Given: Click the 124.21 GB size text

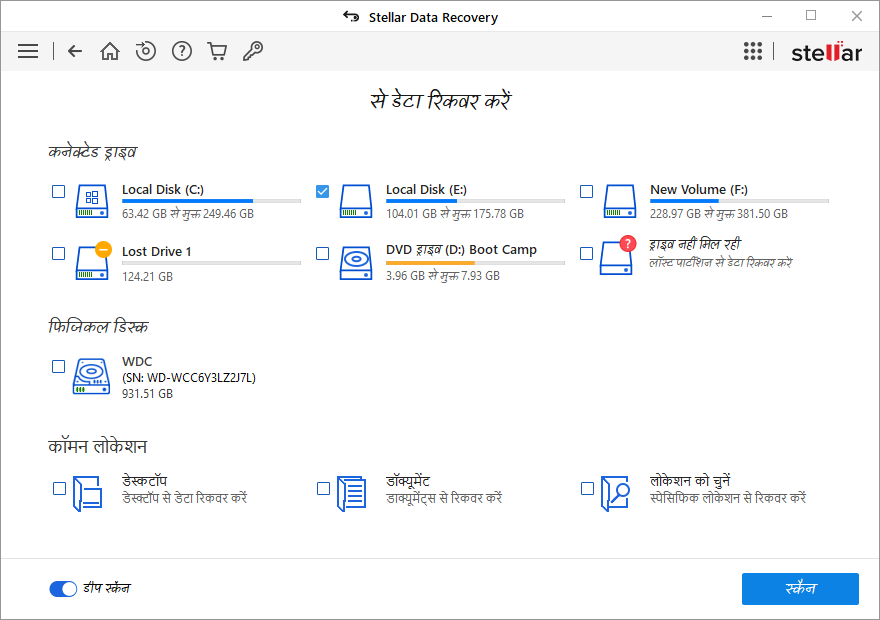Looking at the screenshot, I should click(x=147, y=277).
